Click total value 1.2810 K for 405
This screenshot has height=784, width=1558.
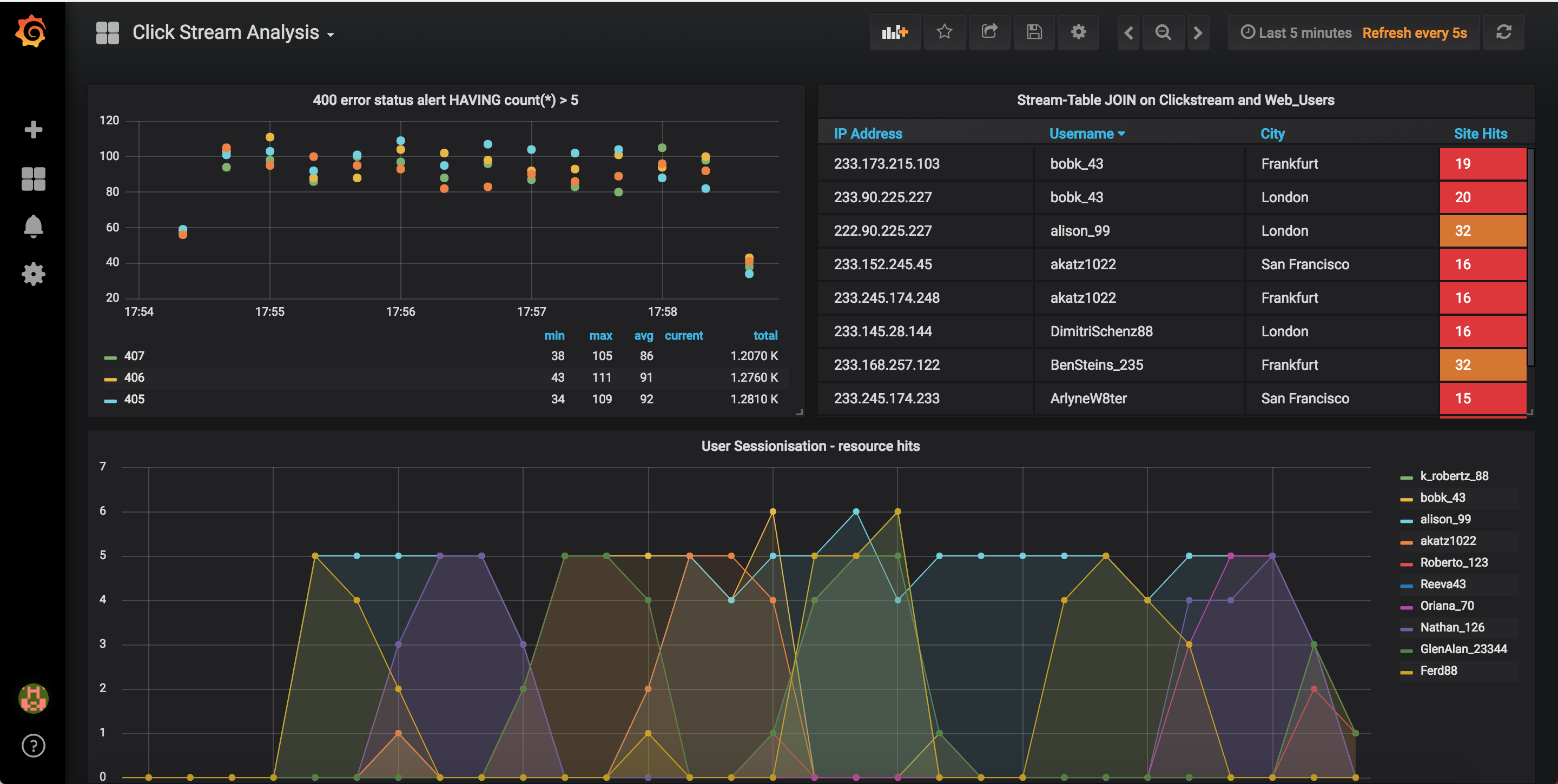(x=754, y=400)
